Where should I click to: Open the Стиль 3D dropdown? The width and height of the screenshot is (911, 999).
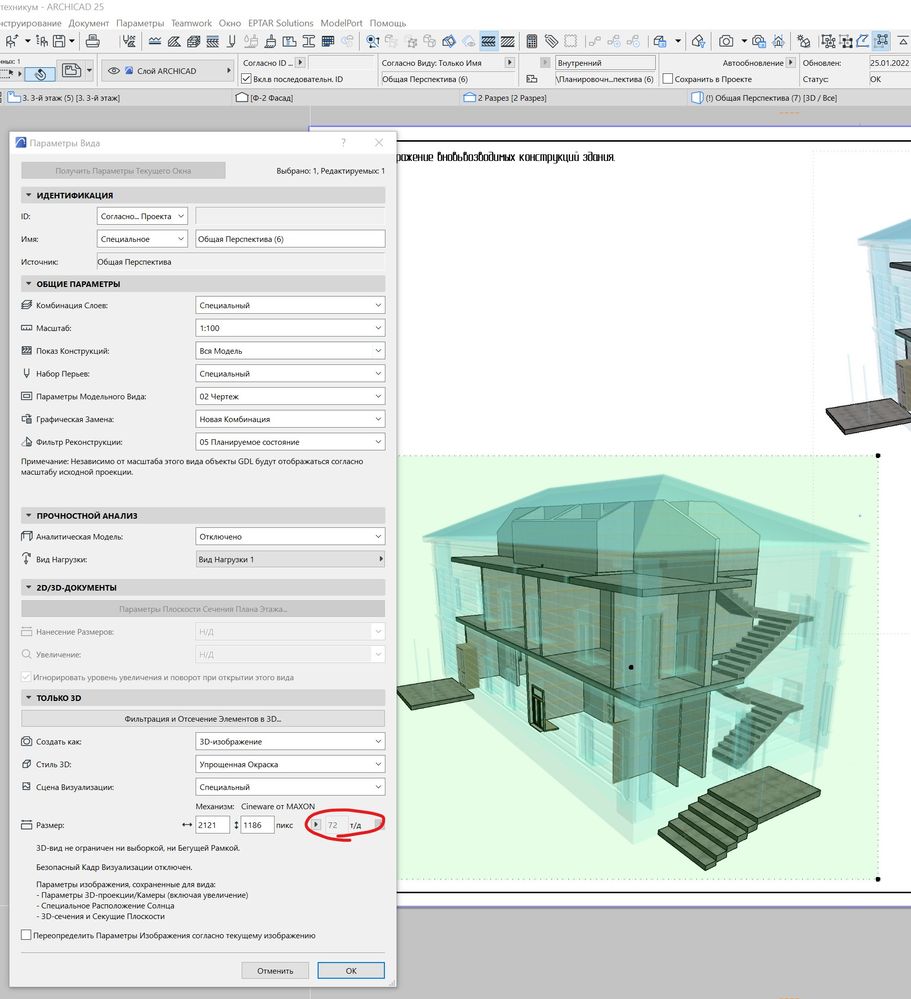click(x=290, y=764)
